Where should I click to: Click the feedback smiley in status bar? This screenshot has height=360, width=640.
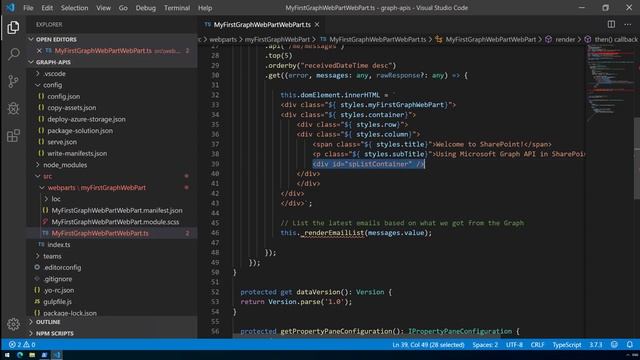click(x=614, y=344)
